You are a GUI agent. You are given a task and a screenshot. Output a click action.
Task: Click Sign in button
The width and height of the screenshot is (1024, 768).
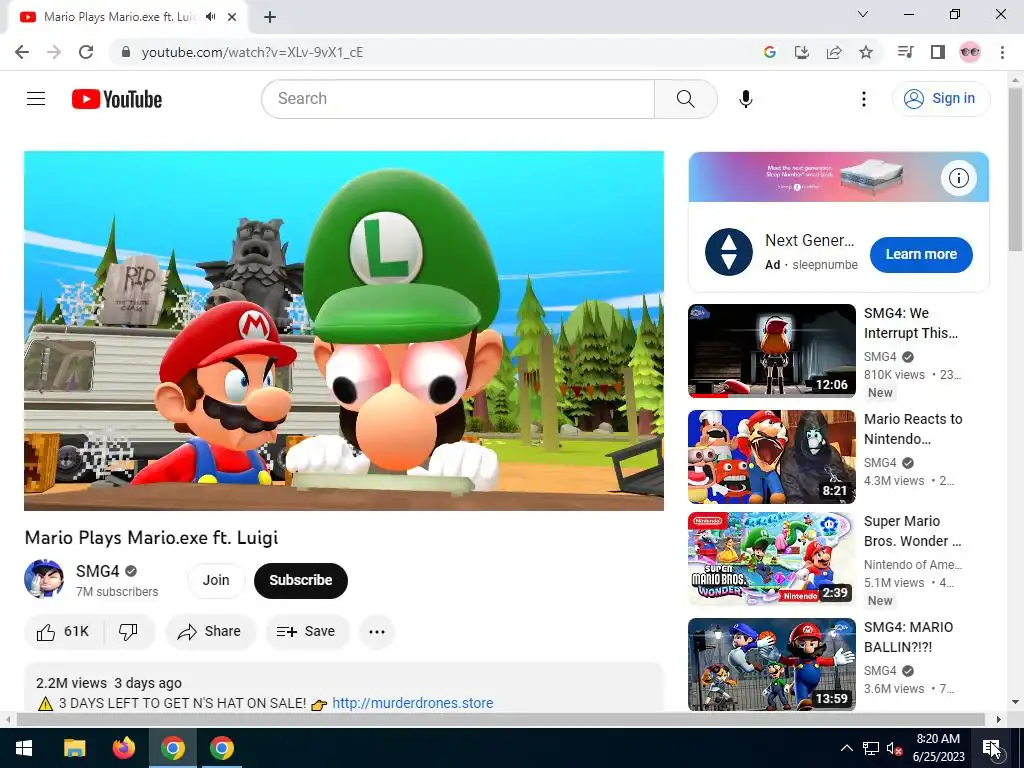click(x=941, y=99)
